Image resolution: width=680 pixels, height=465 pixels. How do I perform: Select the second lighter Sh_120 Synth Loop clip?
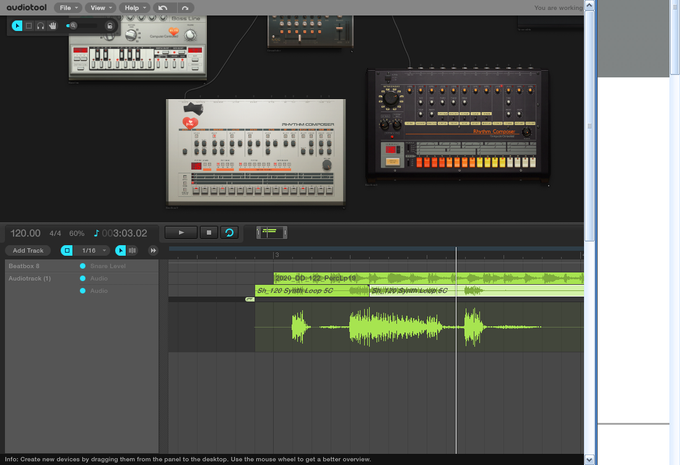(477, 291)
